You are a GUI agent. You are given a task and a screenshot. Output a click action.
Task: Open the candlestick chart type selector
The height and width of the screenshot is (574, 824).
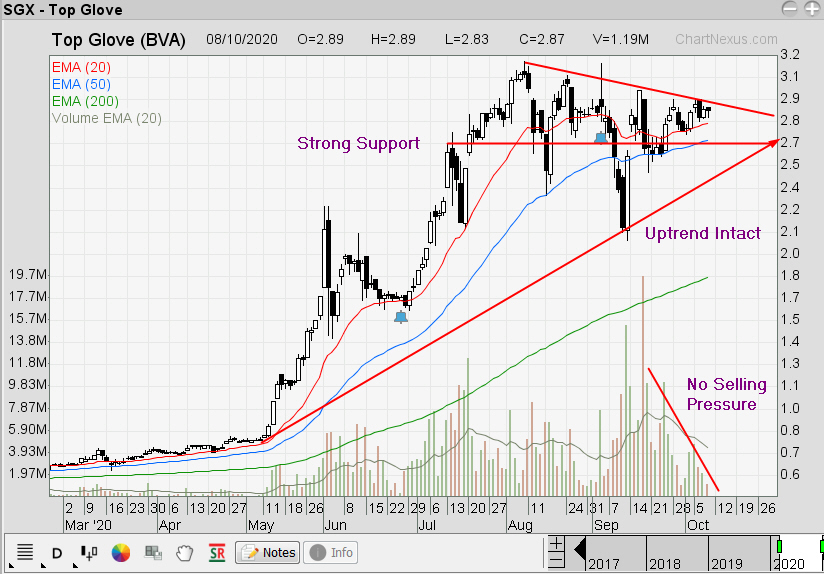coord(89,552)
